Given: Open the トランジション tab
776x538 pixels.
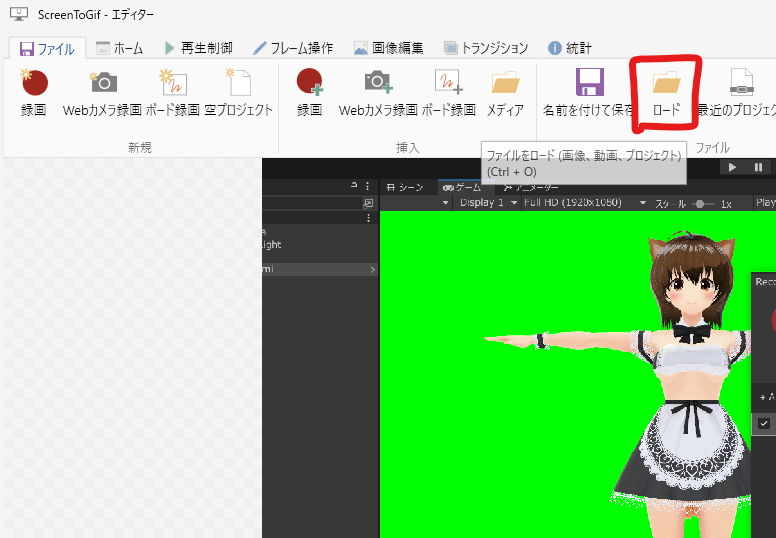Looking at the screenshot, I should pos(485,48).
